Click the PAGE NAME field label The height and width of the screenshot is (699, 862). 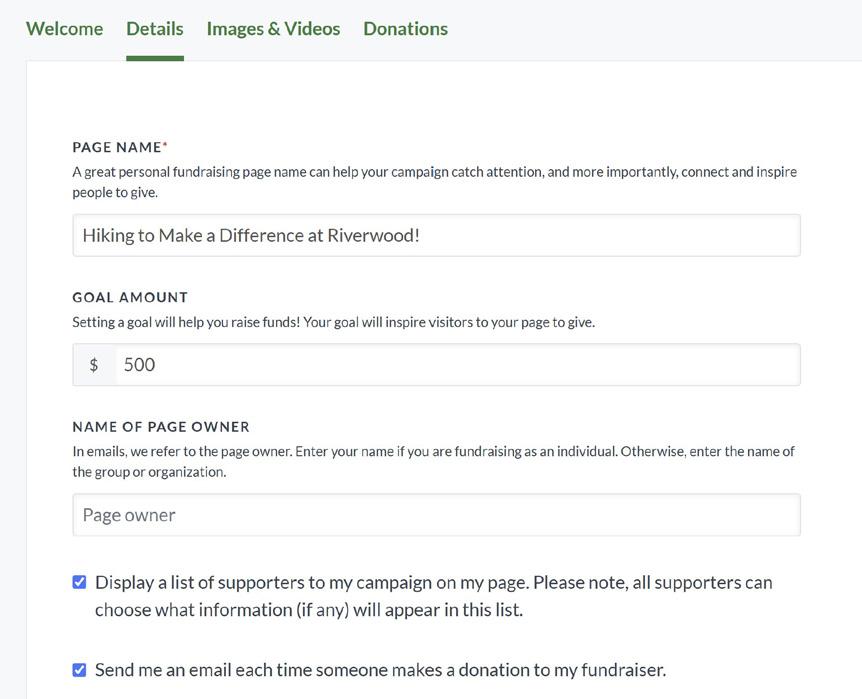tap(116, 147)
